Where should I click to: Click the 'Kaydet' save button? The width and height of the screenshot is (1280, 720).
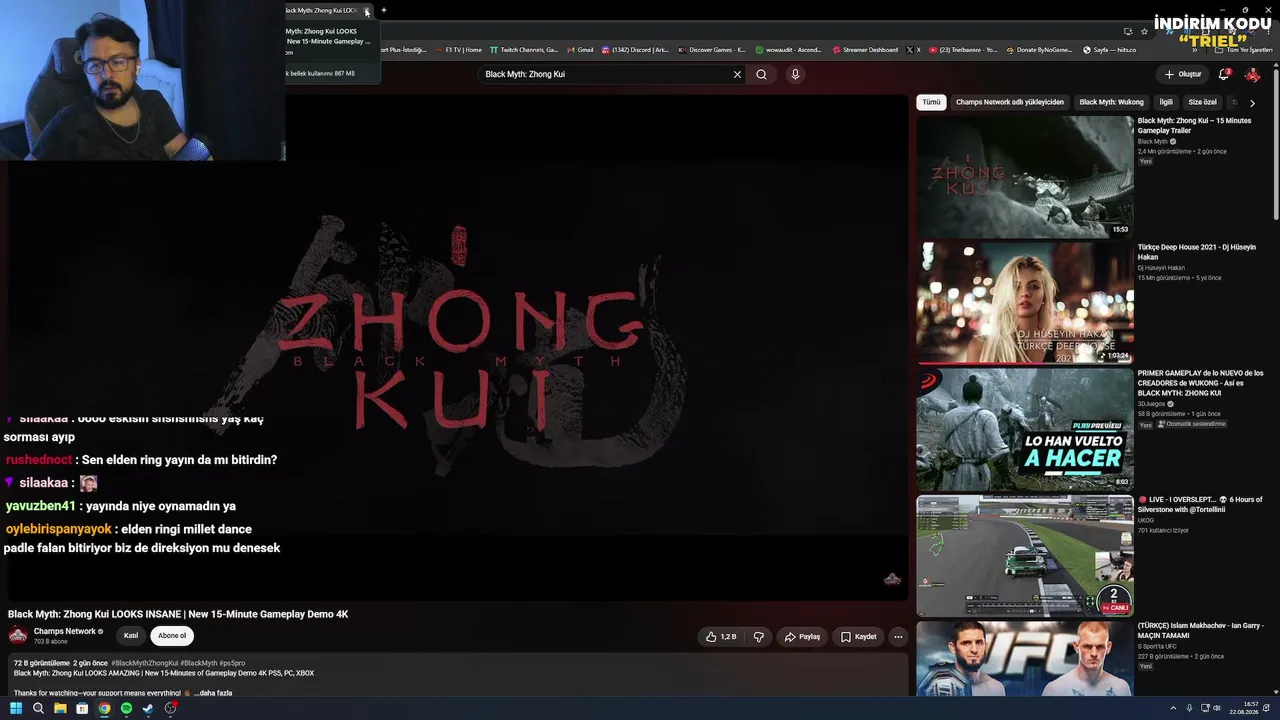(859, 637)
